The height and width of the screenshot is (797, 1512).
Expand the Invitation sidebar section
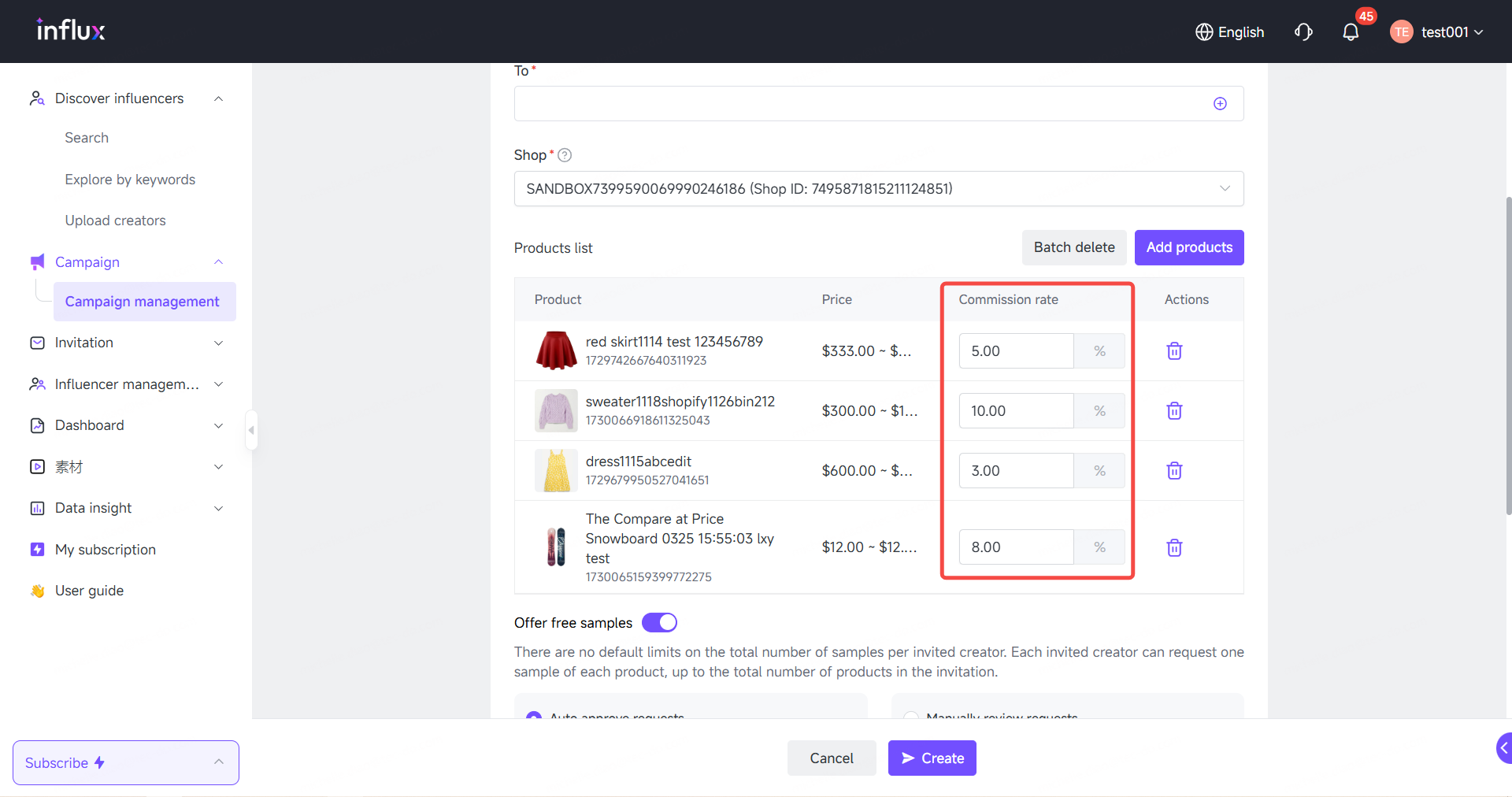pos(126,343)
